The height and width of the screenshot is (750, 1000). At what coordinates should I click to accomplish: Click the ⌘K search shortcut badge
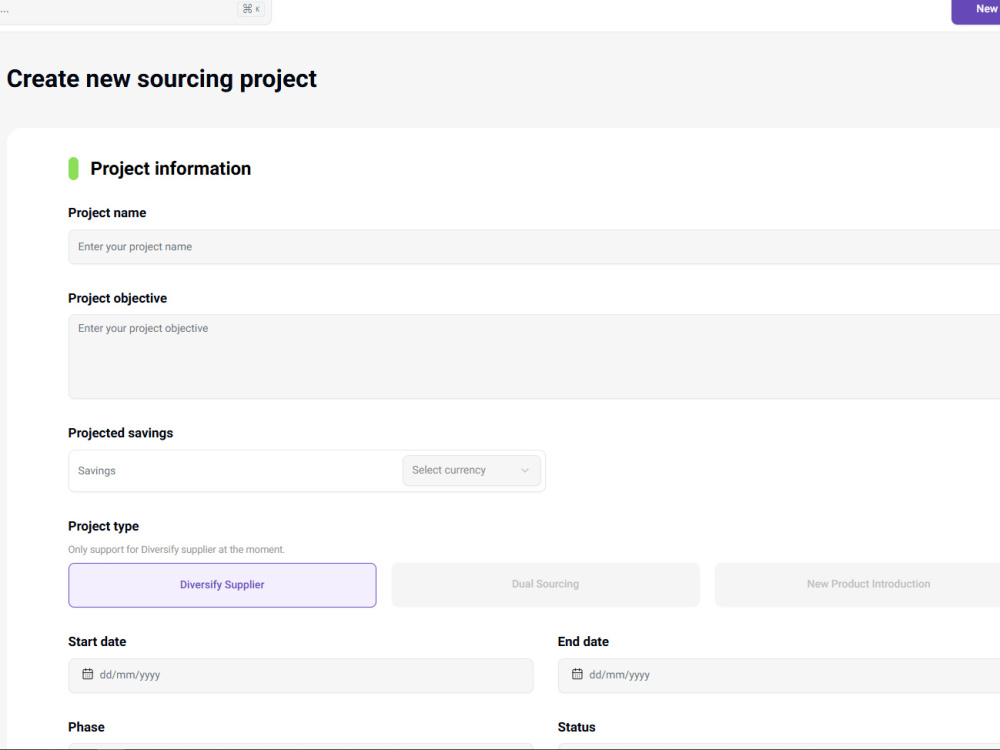coord(251,9)
